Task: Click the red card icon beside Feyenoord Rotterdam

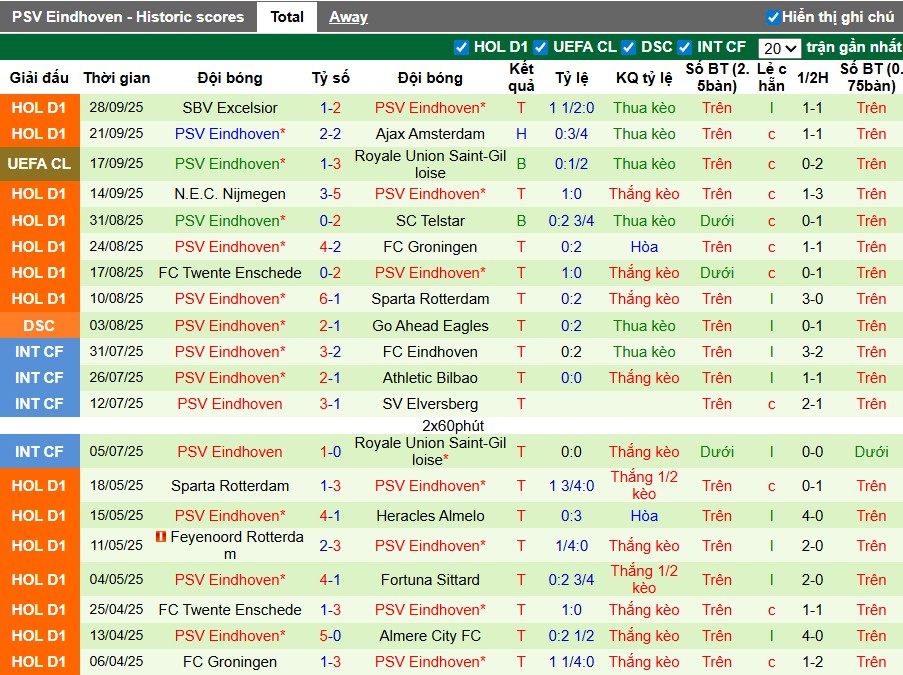Action: (x=161, y=537)
